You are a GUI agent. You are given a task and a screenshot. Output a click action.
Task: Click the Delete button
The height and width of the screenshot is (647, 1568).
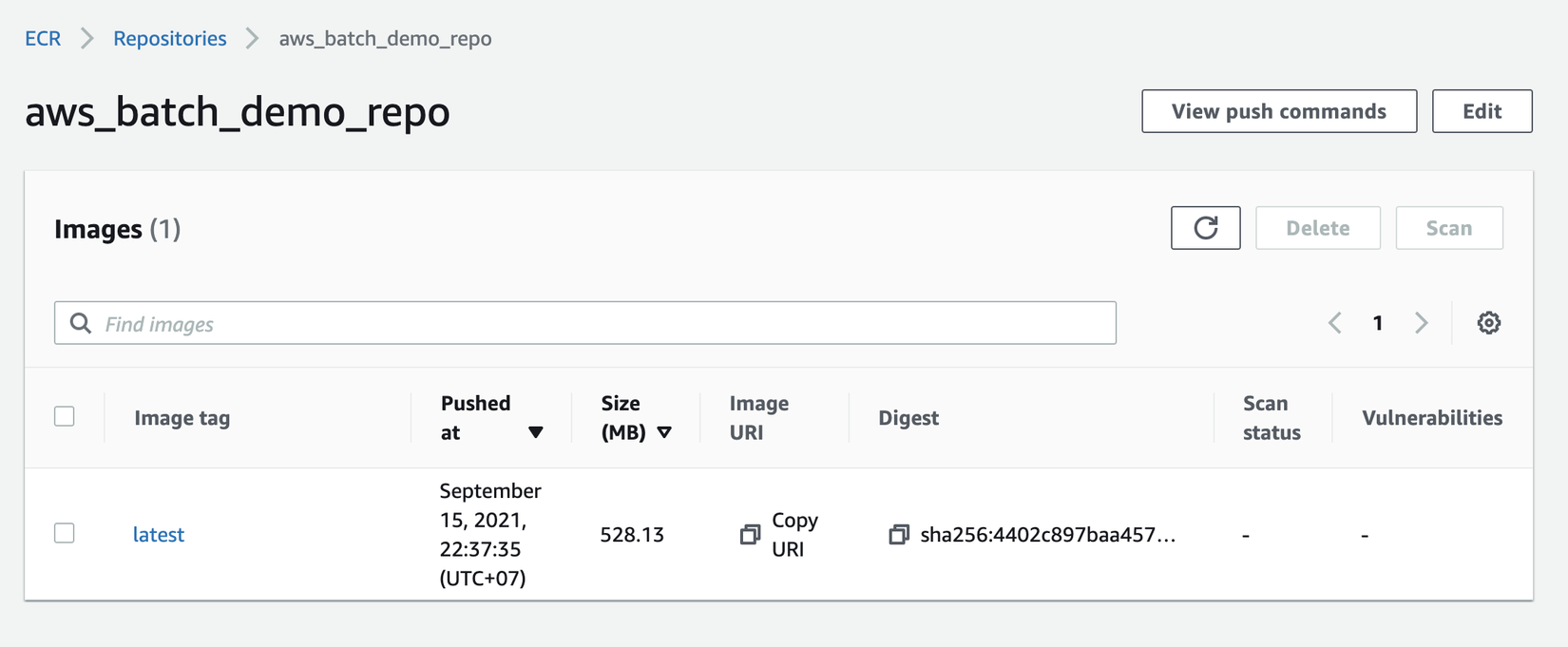tap(1317, 228)
